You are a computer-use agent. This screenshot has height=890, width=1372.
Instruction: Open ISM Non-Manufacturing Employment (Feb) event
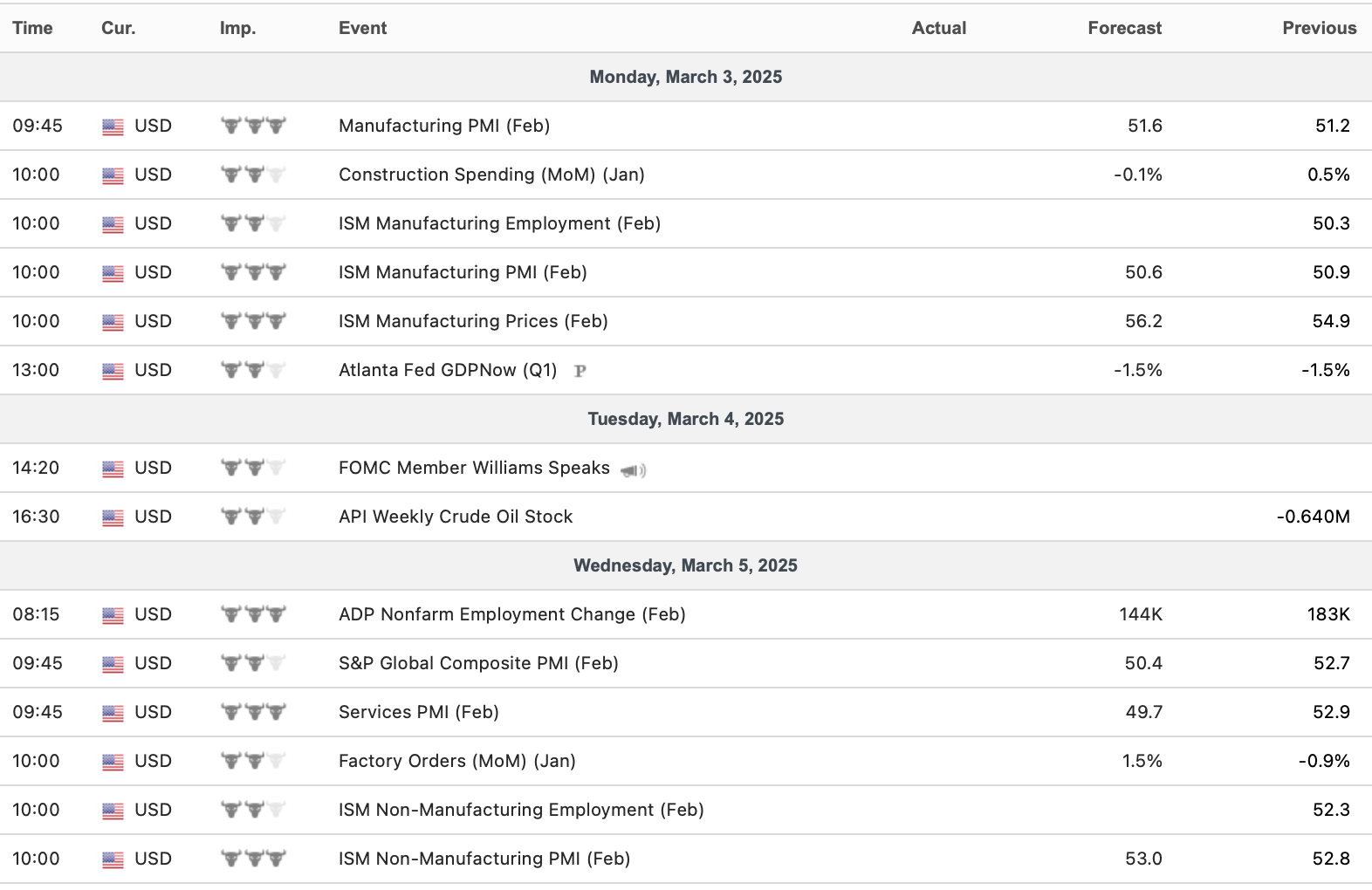pos(521,810)
